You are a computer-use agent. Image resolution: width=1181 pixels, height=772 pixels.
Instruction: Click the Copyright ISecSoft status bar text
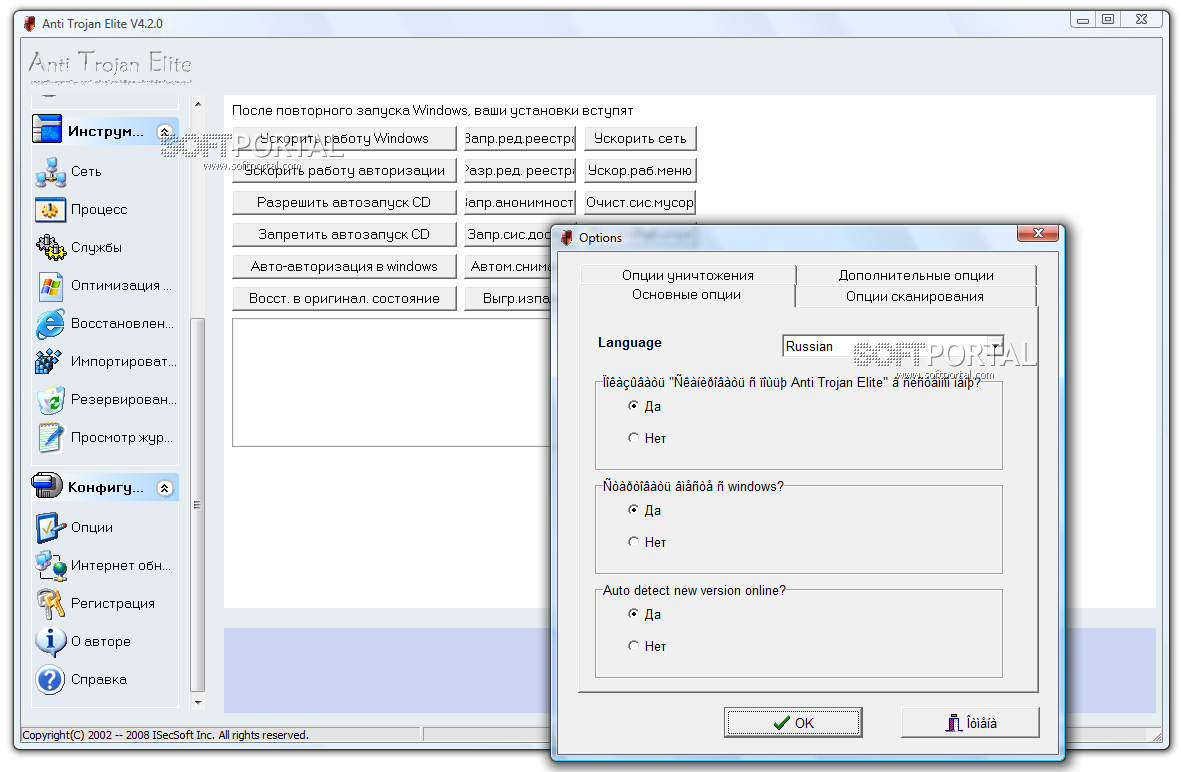(166, 735)
